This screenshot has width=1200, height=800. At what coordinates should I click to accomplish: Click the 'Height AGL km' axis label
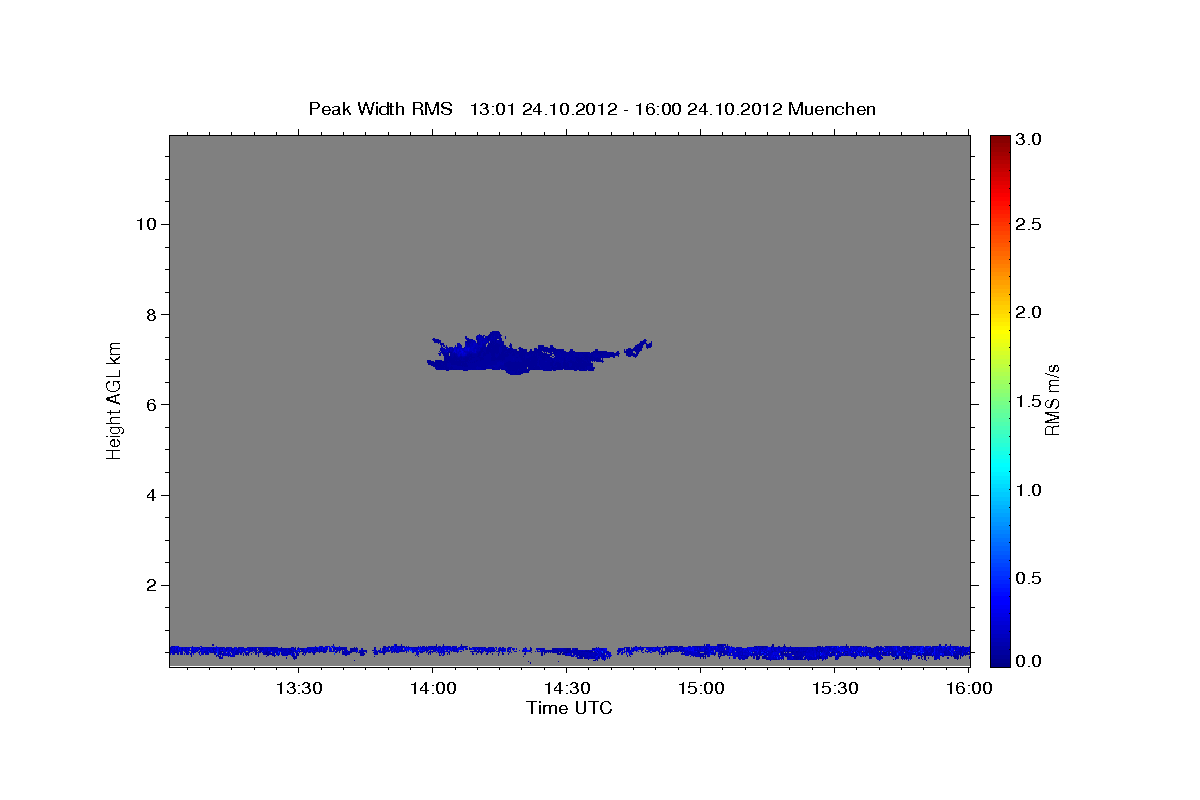pos(115,399)
